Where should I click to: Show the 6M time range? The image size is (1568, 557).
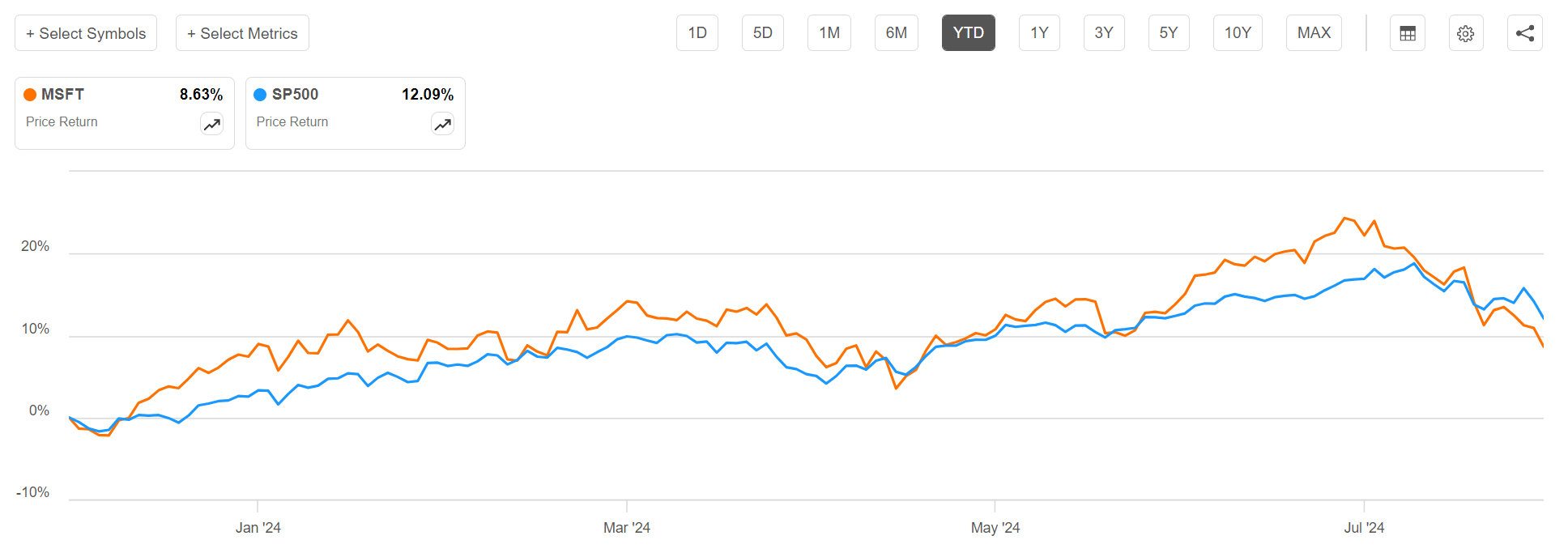coord(896,33)
